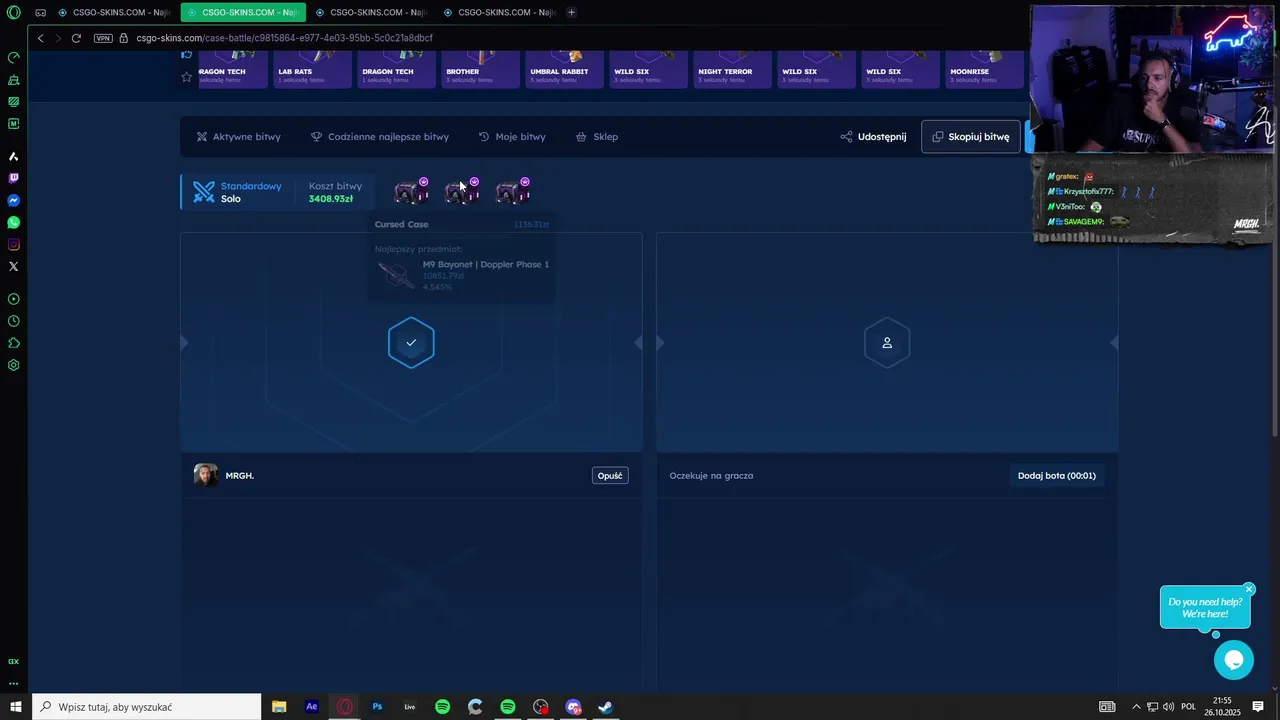Click the 'Oczekuje na gracza' text
This screenshot has width=1280, height=720.
[711, 476]
